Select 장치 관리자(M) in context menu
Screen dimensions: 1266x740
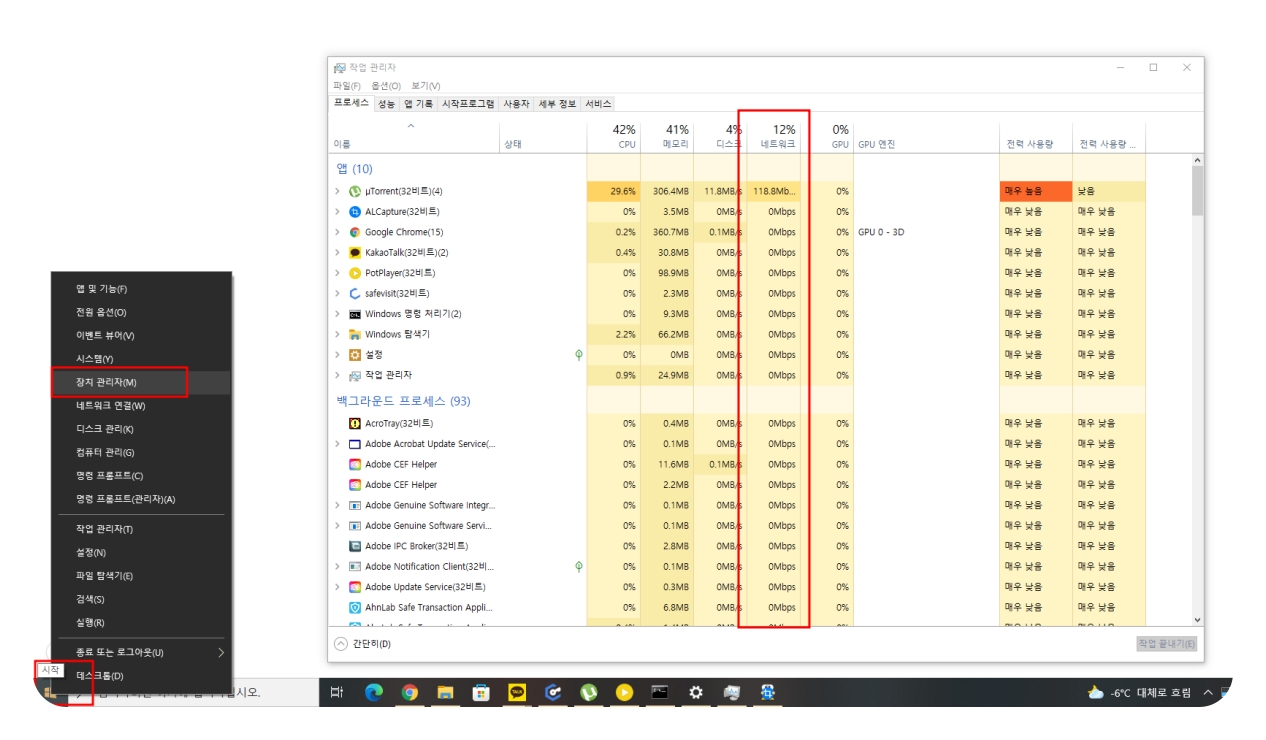click(141, 383)
